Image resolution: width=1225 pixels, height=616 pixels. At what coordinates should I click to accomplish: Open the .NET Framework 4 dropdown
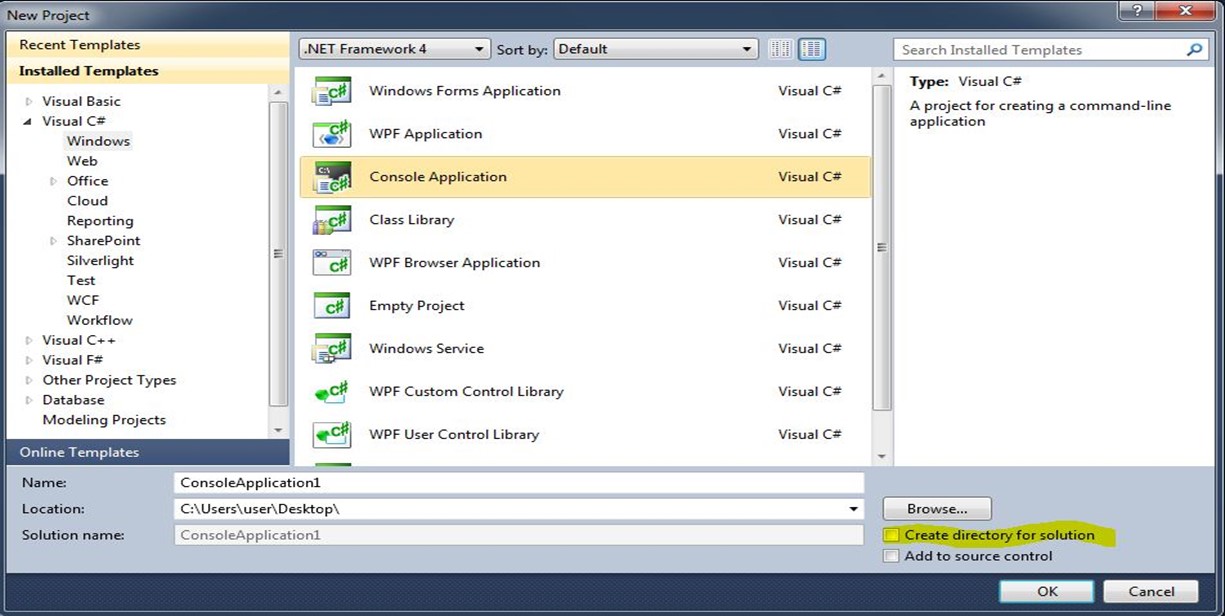pyautogui.click(x=394, y=49)
